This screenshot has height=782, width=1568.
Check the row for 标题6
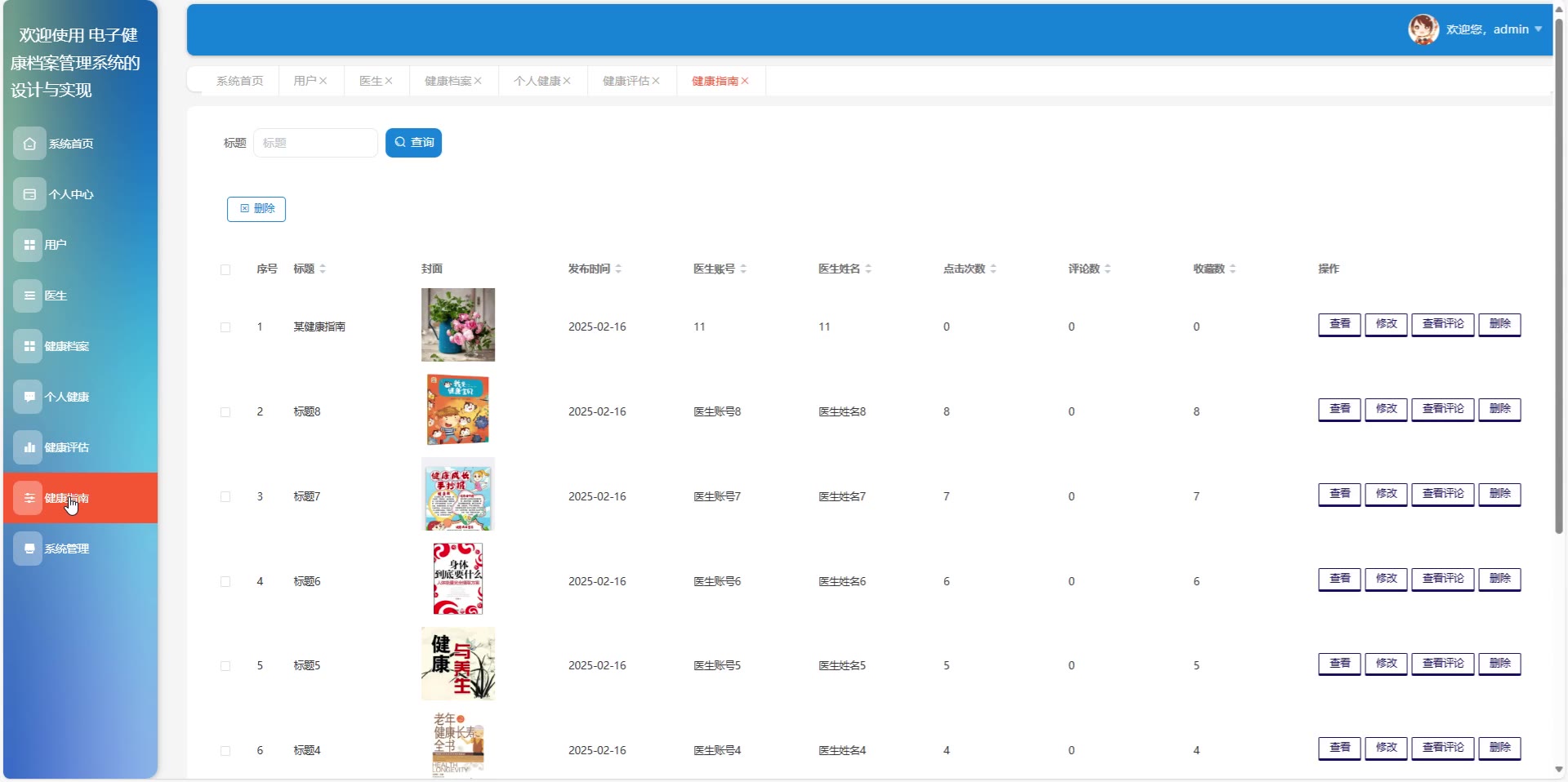(225, 582)
